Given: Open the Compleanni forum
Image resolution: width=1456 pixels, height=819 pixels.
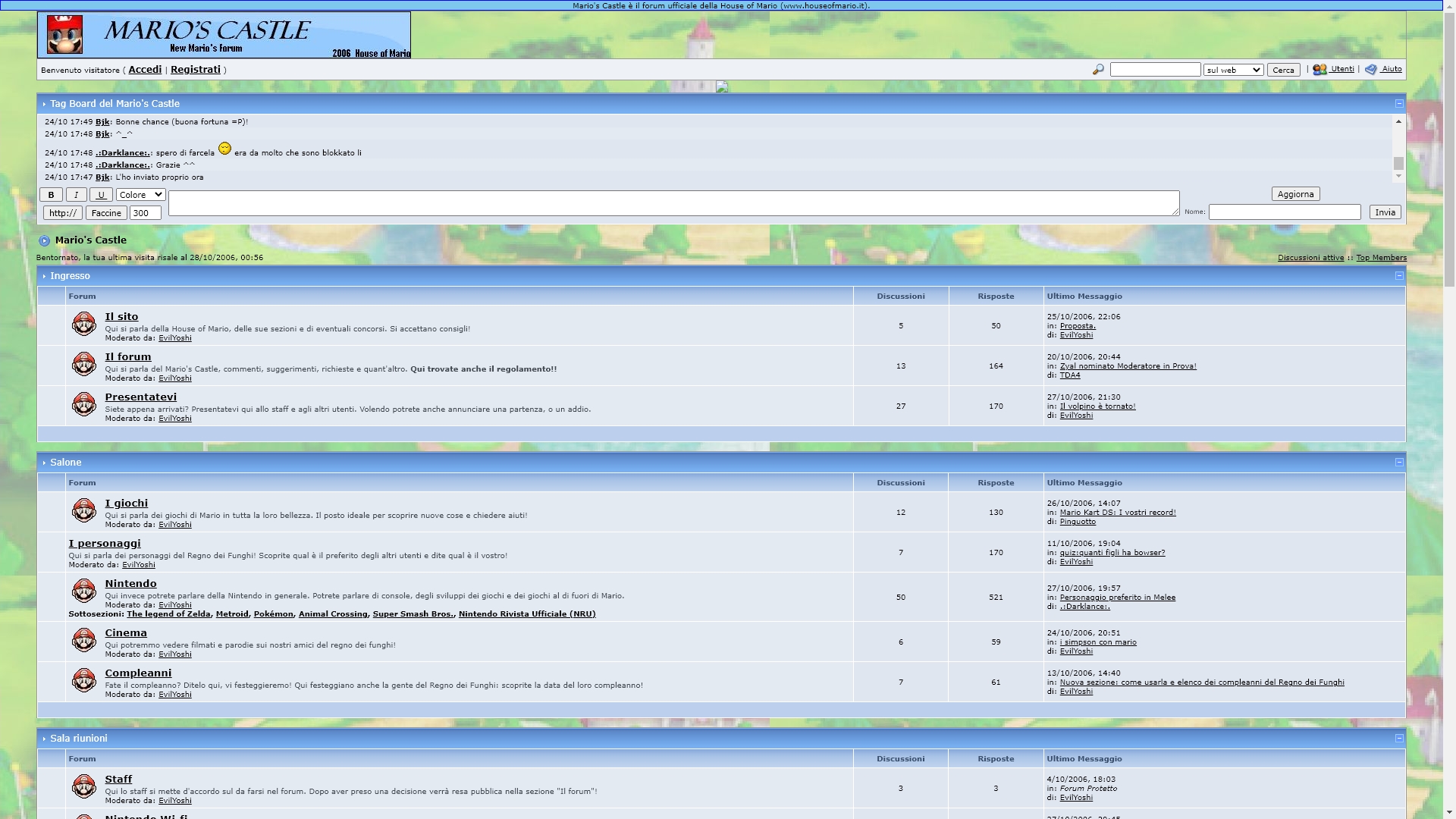Looking at the screenshot, I should [x=138, y=673].
